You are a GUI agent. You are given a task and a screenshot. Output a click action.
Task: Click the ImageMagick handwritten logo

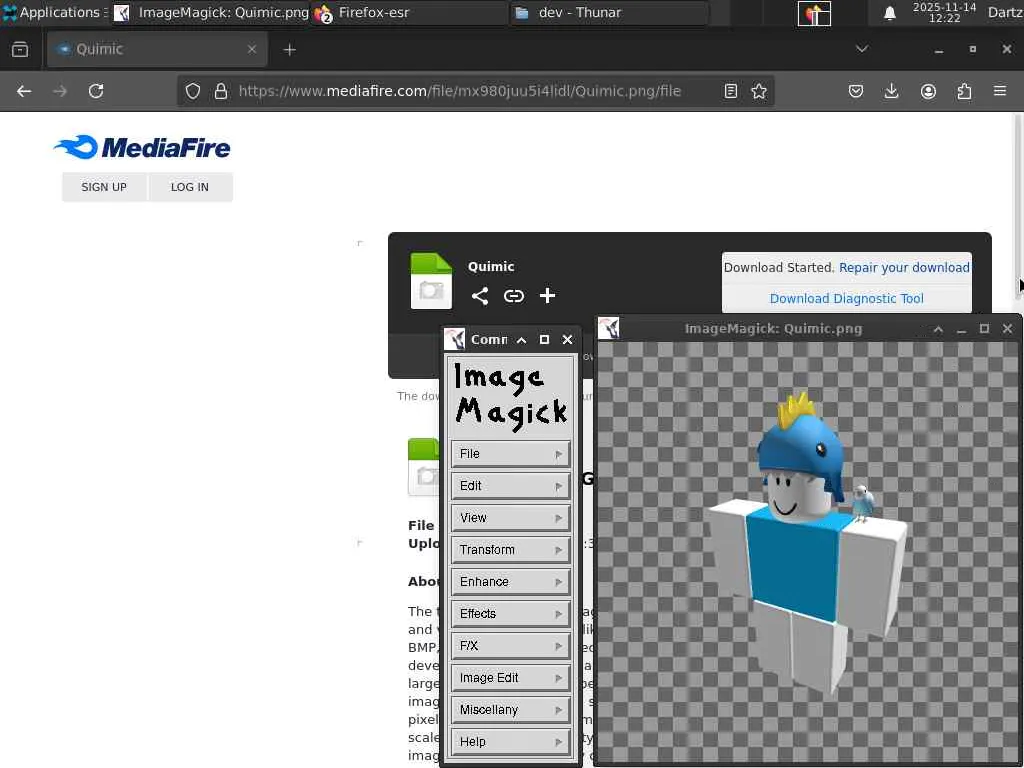click(x=510, y=396)
